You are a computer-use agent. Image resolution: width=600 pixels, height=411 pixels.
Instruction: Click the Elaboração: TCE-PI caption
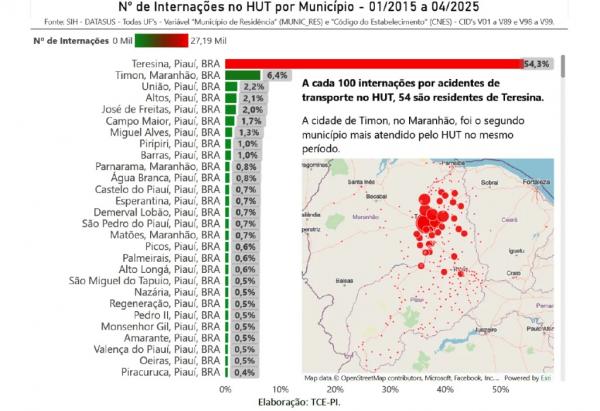coord(299,403)
